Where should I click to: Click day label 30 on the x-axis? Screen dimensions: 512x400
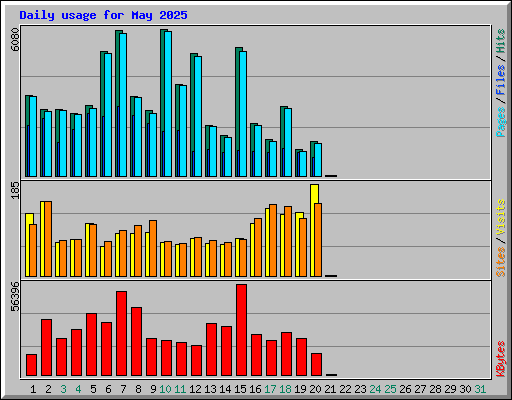click(465, 389)
